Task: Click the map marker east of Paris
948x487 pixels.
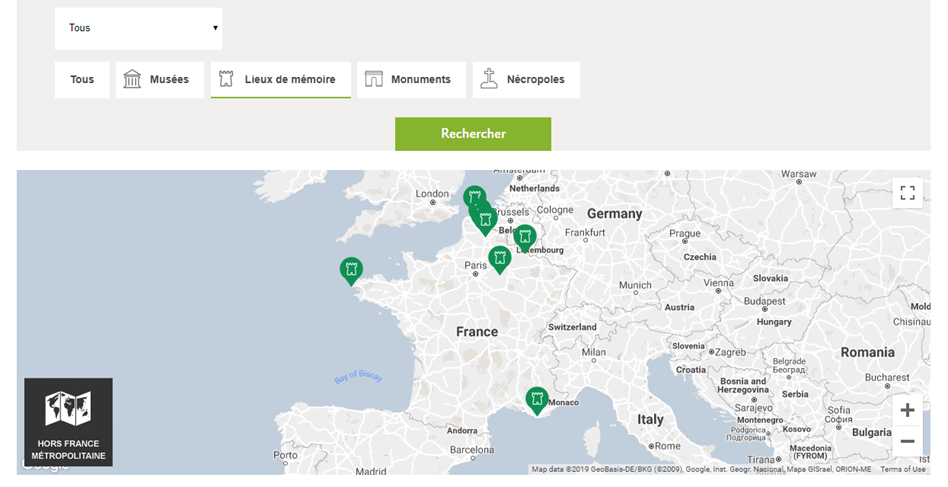Action: (x=499, y=259)
